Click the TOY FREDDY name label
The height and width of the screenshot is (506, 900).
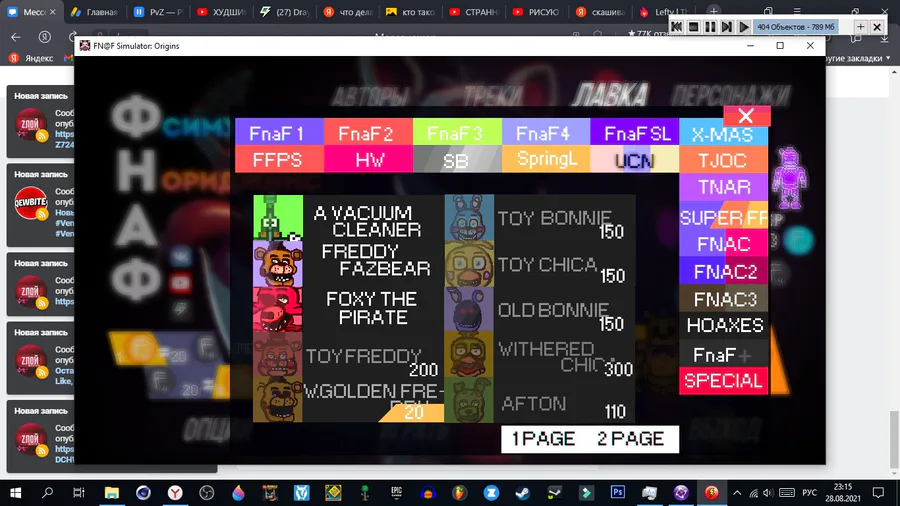[x=363, y=356]
